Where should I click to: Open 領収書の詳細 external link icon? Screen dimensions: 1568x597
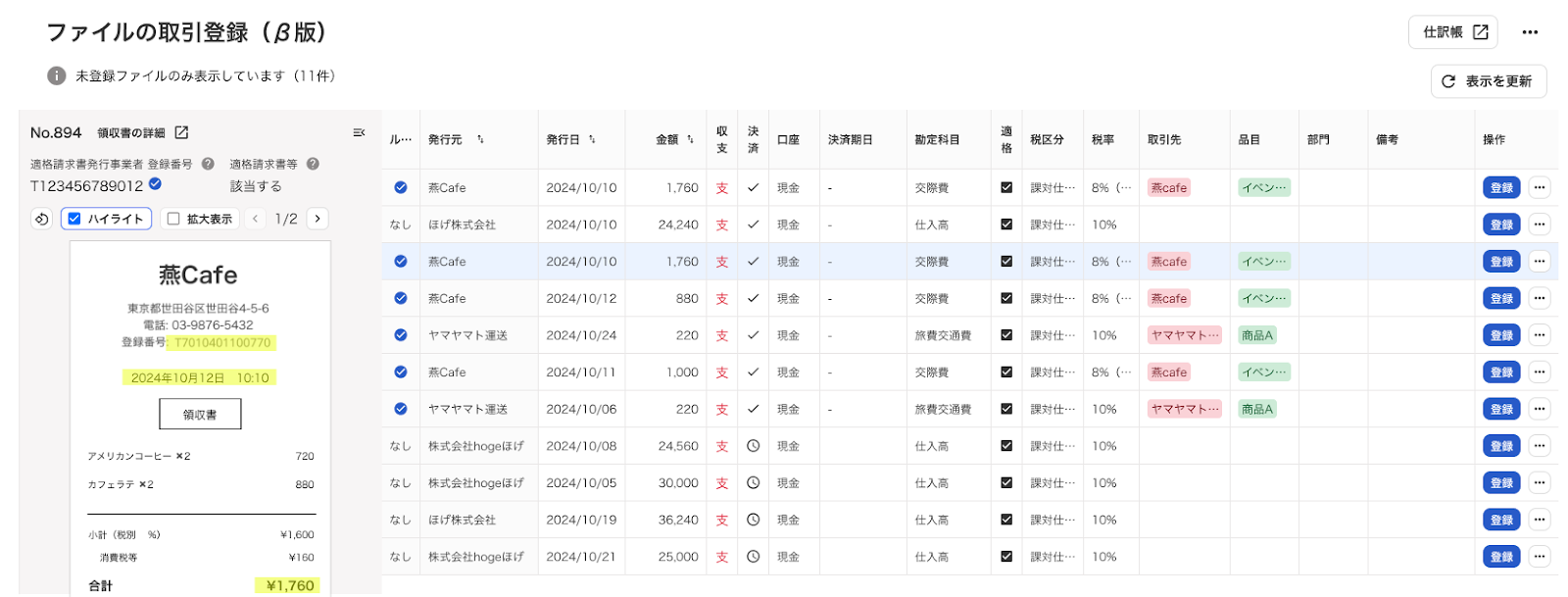(x=181, y=132)
